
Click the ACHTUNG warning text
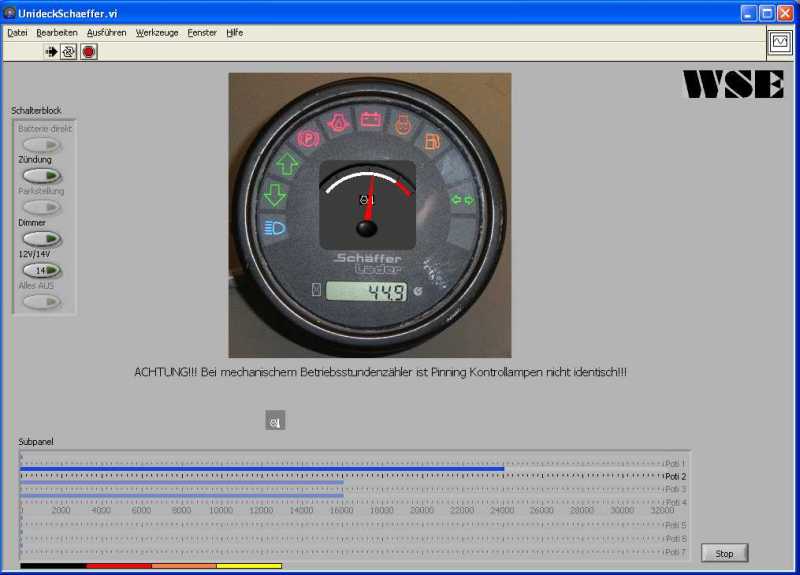(x=380, y=372)
